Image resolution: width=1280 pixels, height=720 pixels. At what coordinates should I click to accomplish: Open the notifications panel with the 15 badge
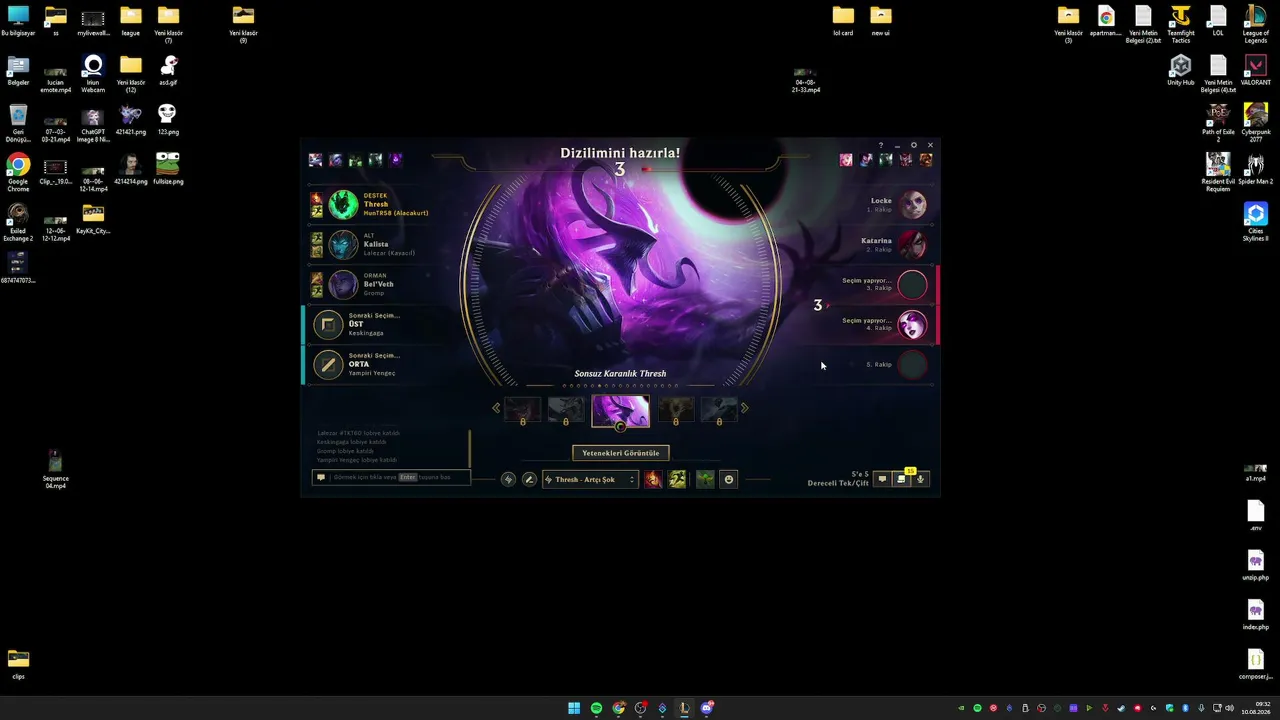click(x=901, y=479)
